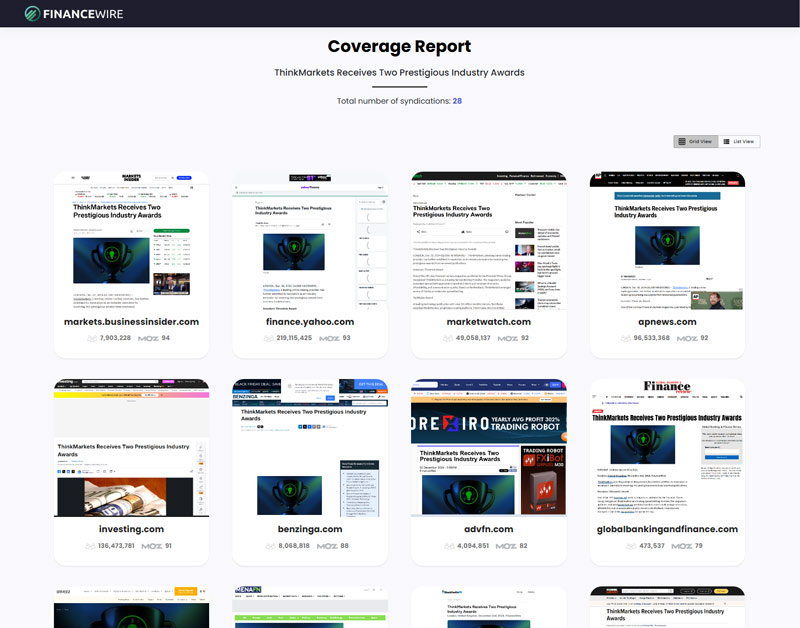The width and height of the screenshot is (800, 628).
Task: Switch to List View
Action: pos(739,141)
